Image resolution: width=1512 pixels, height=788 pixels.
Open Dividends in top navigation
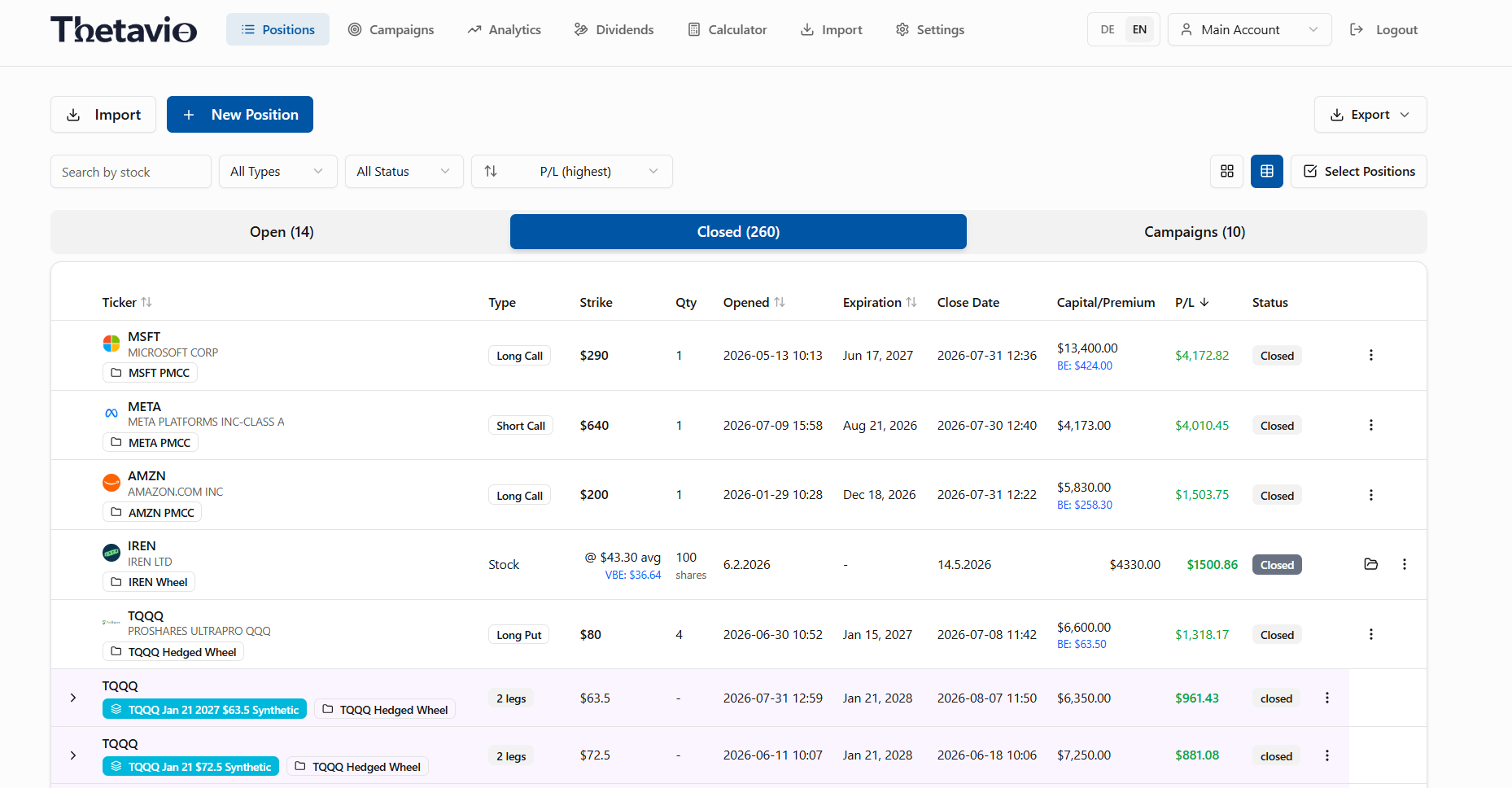tap(614, 29)
